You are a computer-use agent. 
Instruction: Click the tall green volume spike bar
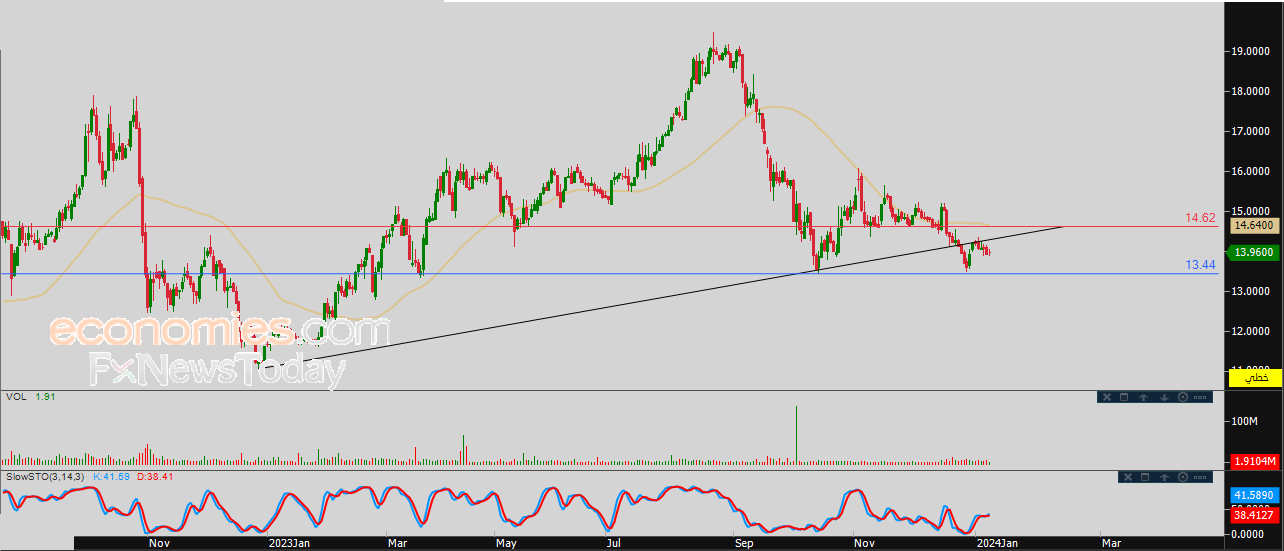(796, 435)
